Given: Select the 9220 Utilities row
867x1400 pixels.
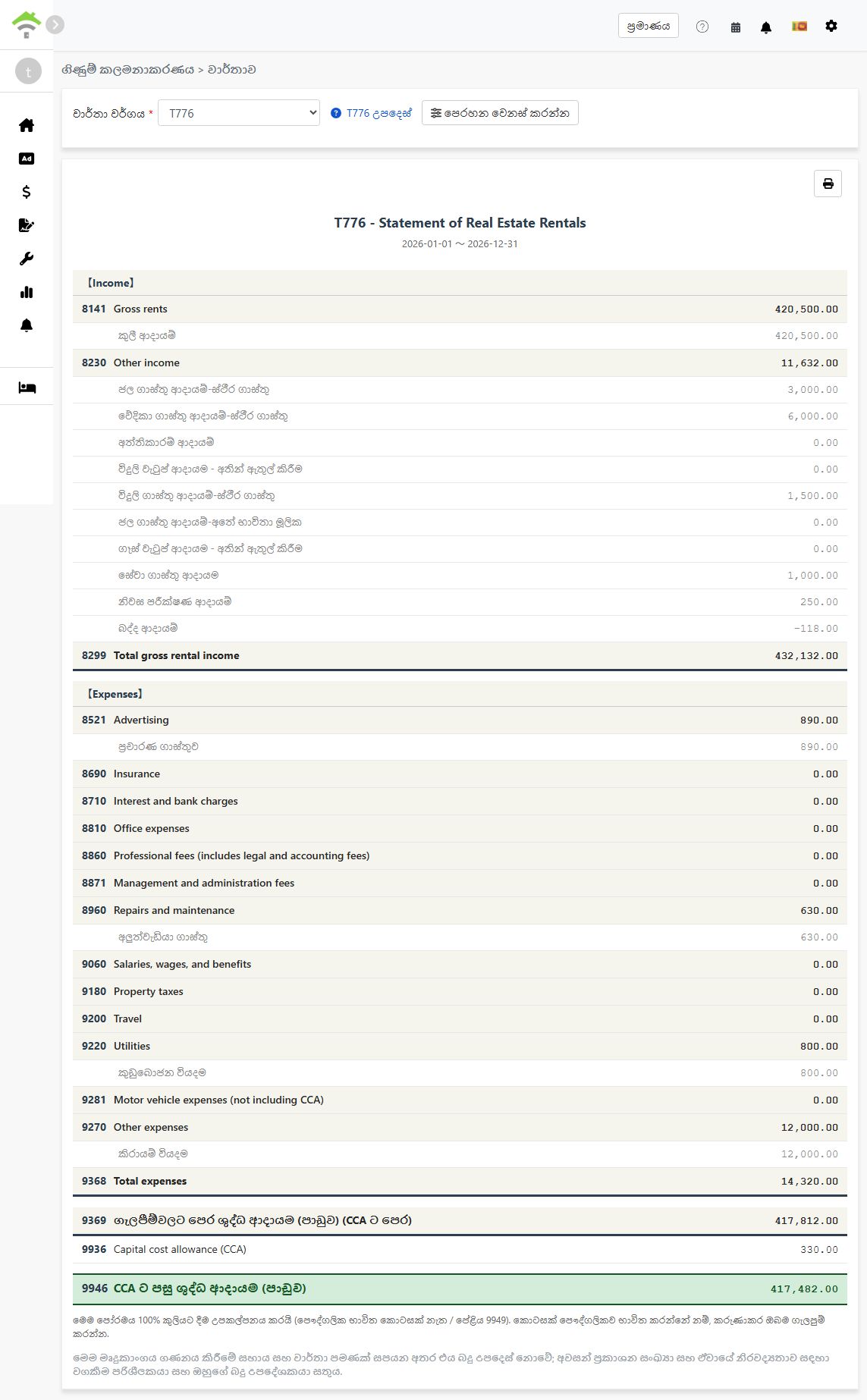Looking at the screenshot, I should click(460, 1046).
